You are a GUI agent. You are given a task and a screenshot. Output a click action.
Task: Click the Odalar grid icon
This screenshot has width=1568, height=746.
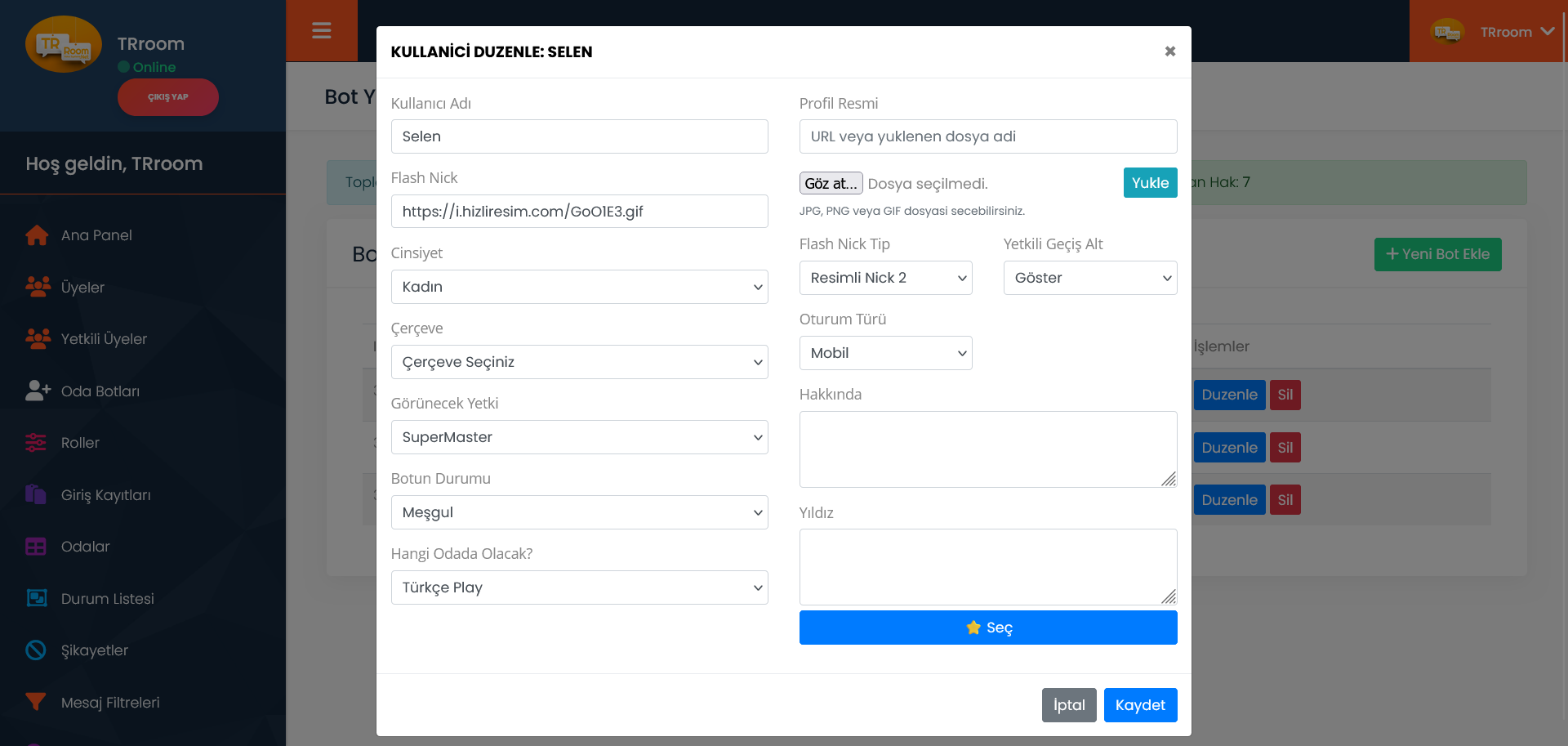point(36,547)
